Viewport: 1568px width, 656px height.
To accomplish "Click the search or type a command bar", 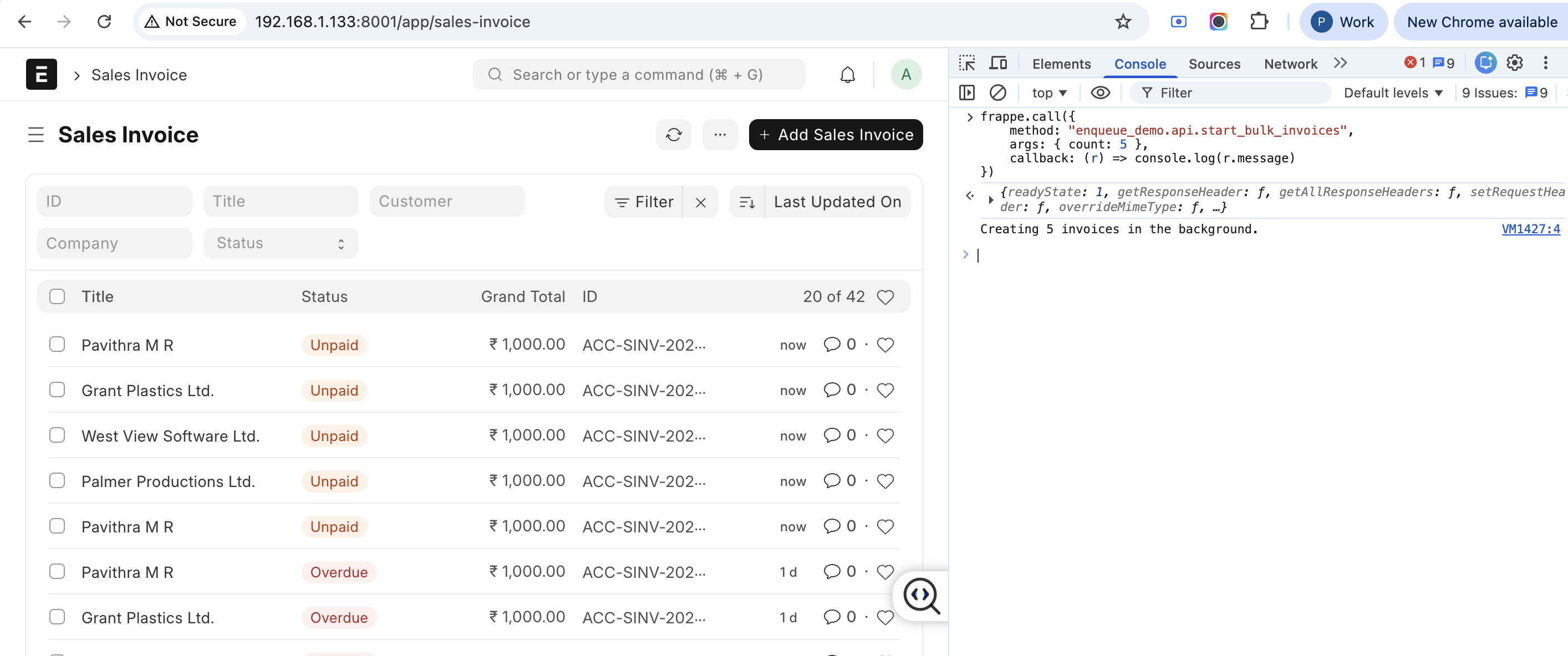I will [639, 74].
